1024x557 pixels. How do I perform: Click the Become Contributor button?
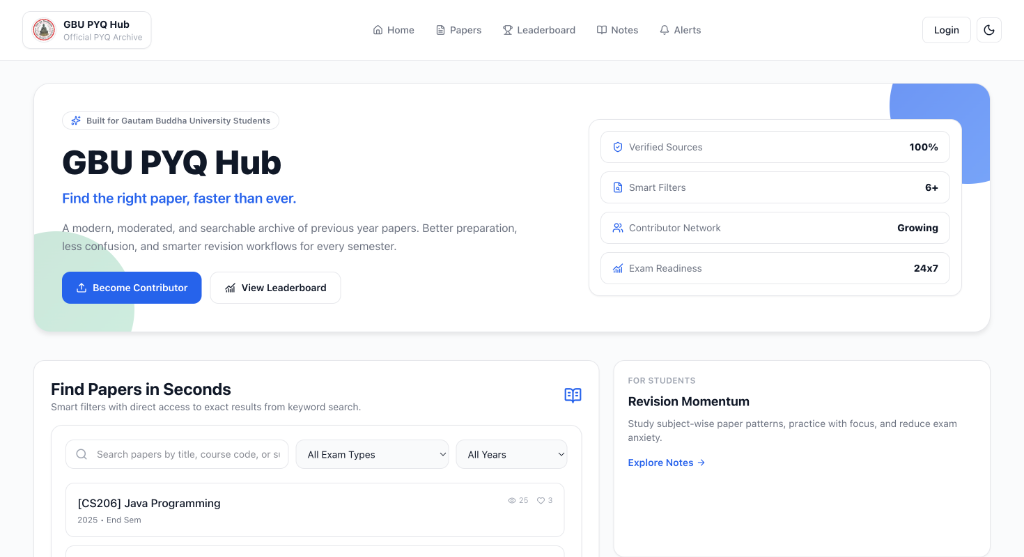131,288
